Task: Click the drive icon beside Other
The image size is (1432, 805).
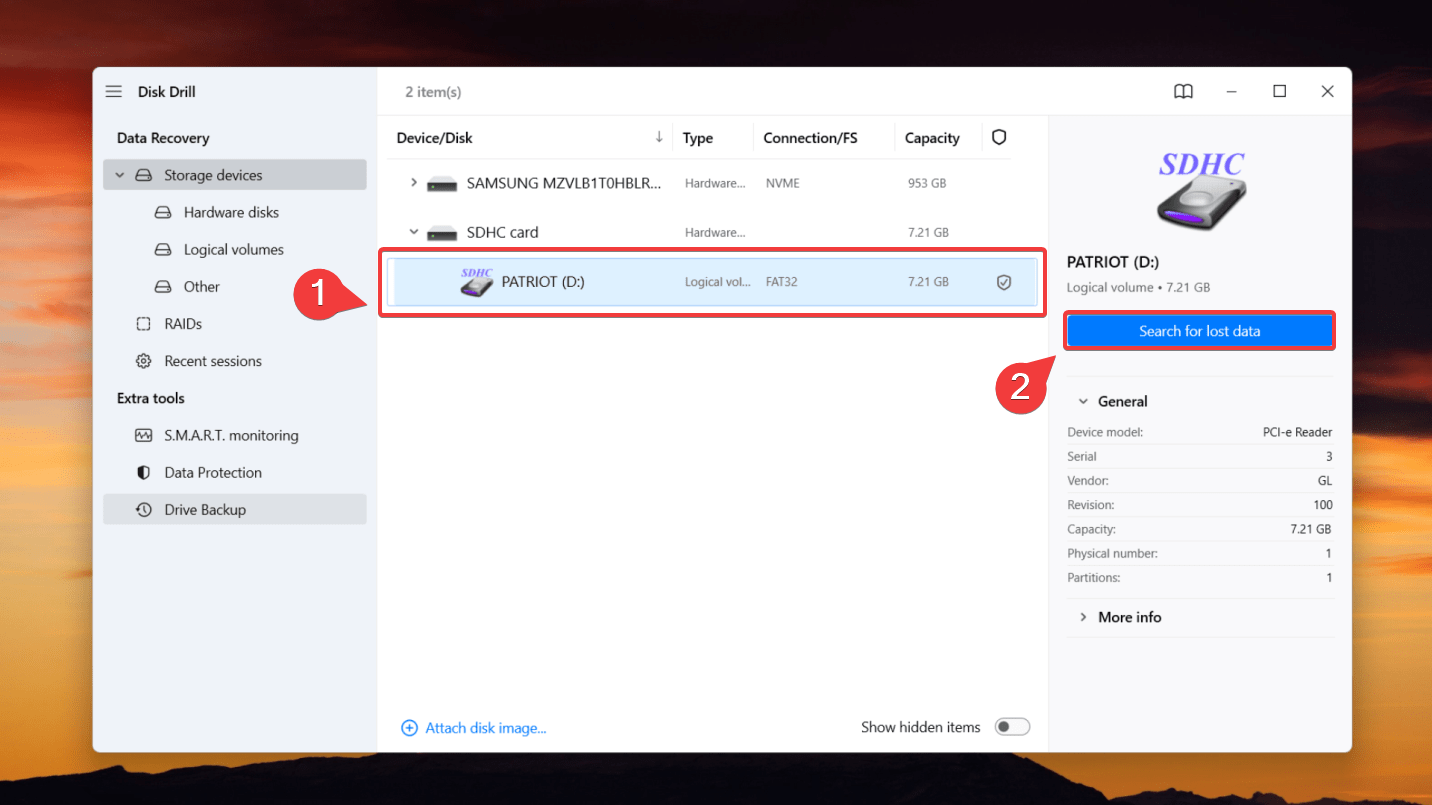Action: pos(163,286)
